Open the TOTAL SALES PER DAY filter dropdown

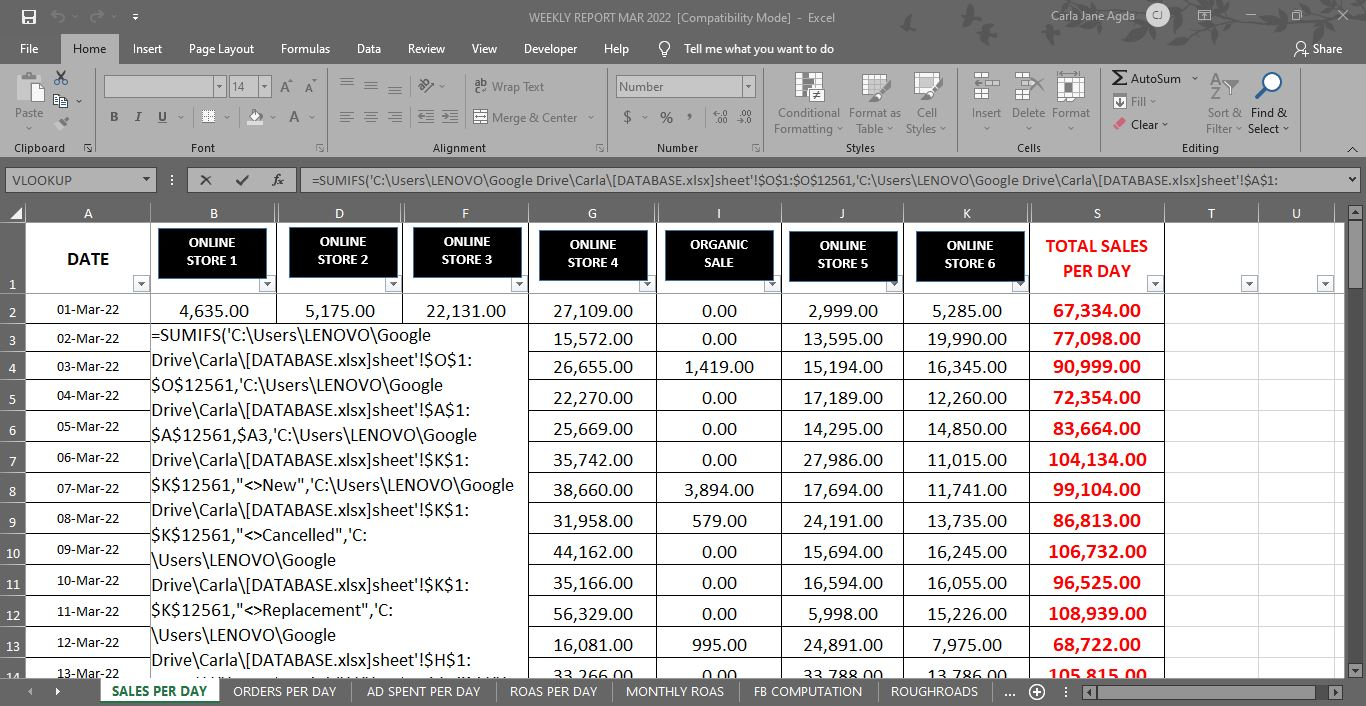pos(1155,284)
